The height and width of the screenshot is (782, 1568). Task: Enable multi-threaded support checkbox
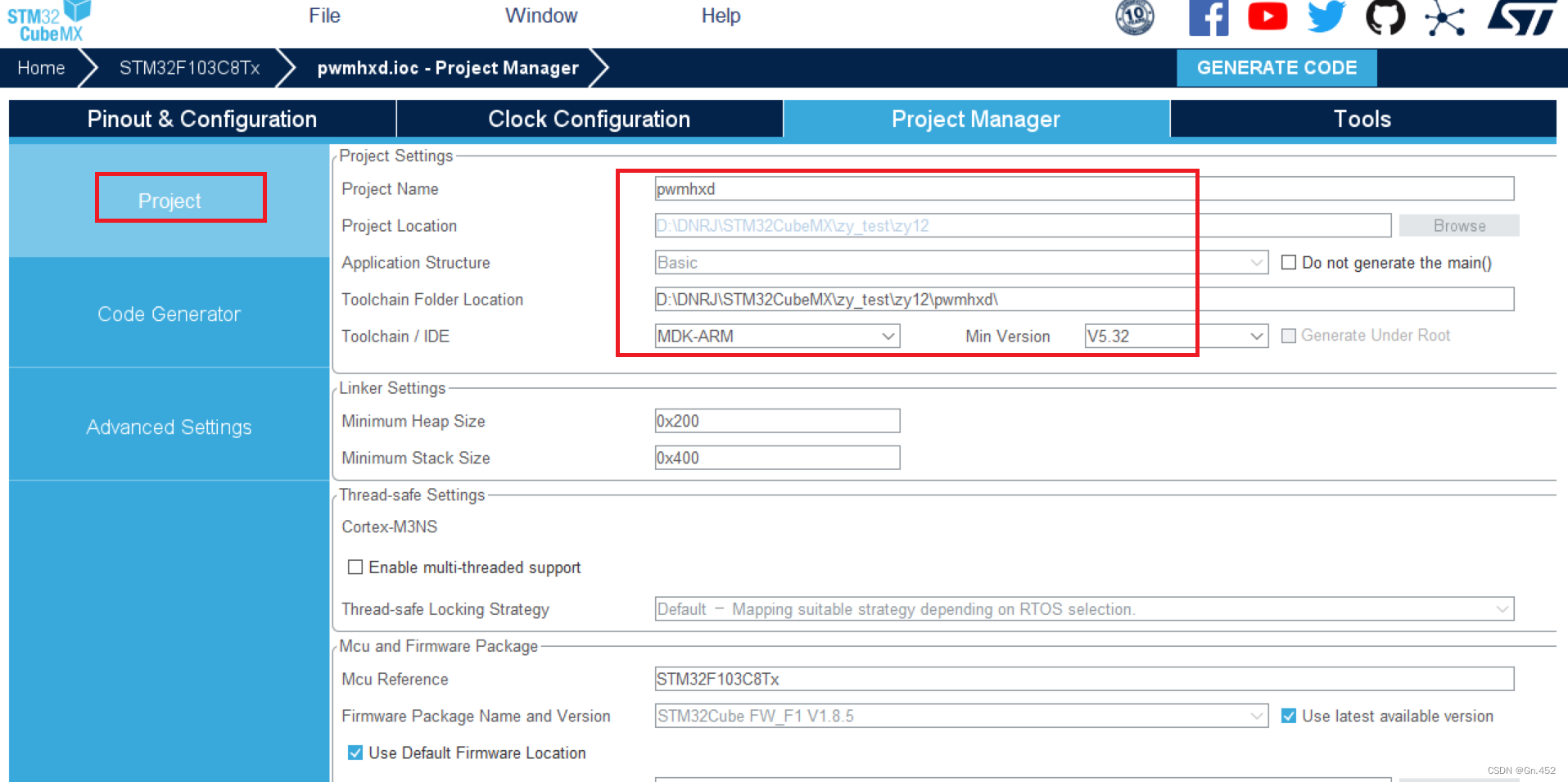(355, 567)
